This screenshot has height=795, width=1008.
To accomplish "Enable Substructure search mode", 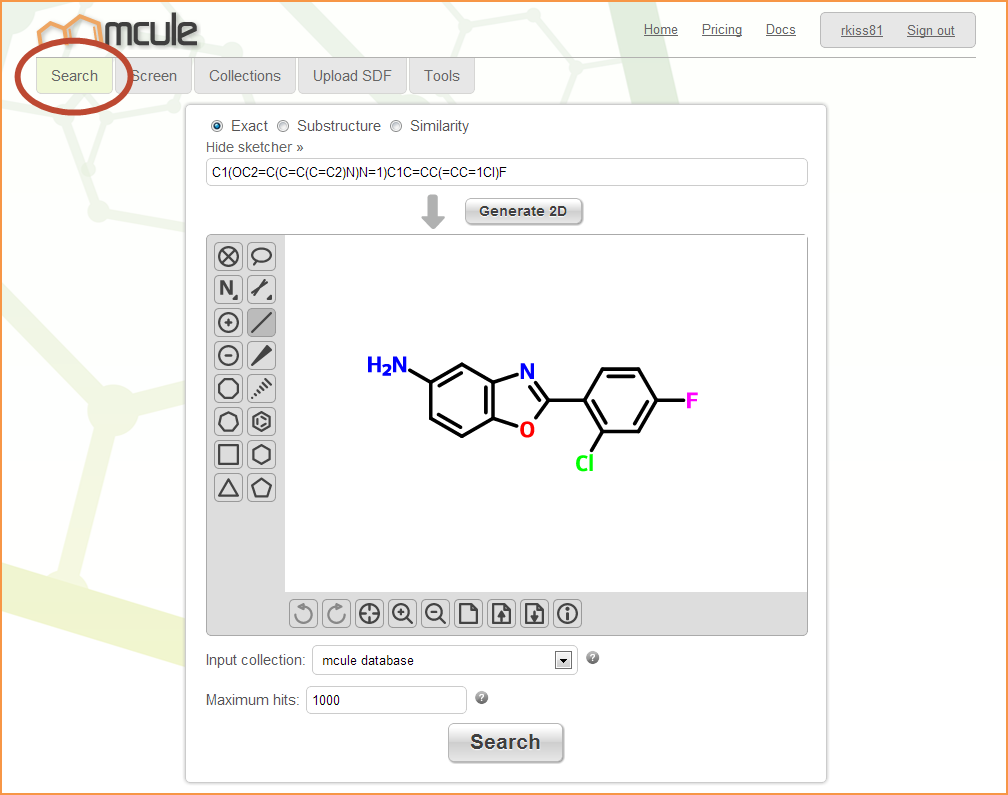I will [x=283, y=126].
